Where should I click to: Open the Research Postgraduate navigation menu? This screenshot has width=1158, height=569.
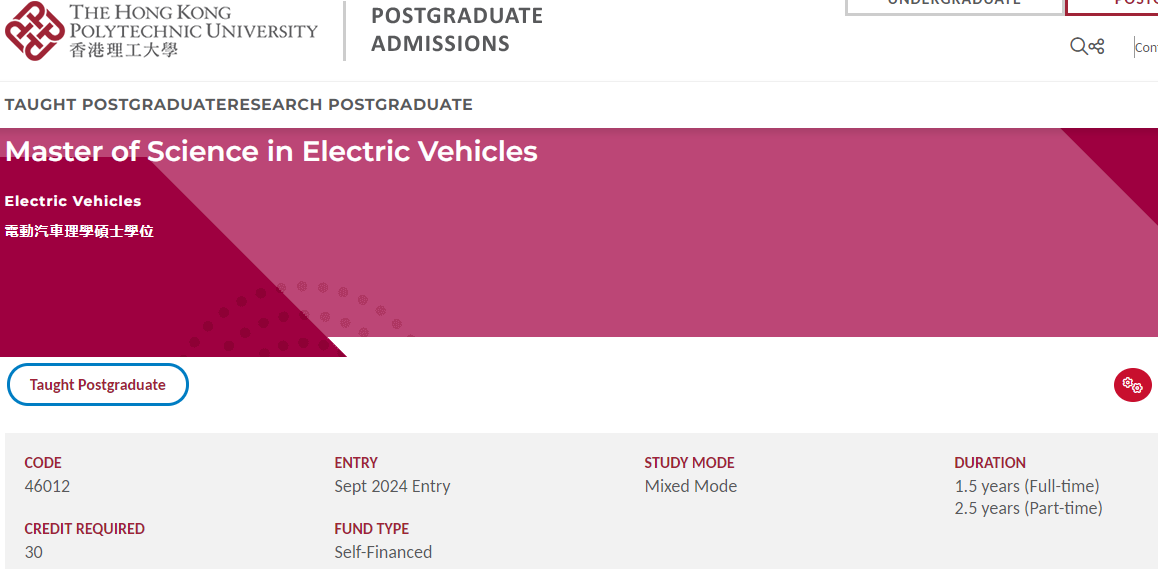(350, 105)
